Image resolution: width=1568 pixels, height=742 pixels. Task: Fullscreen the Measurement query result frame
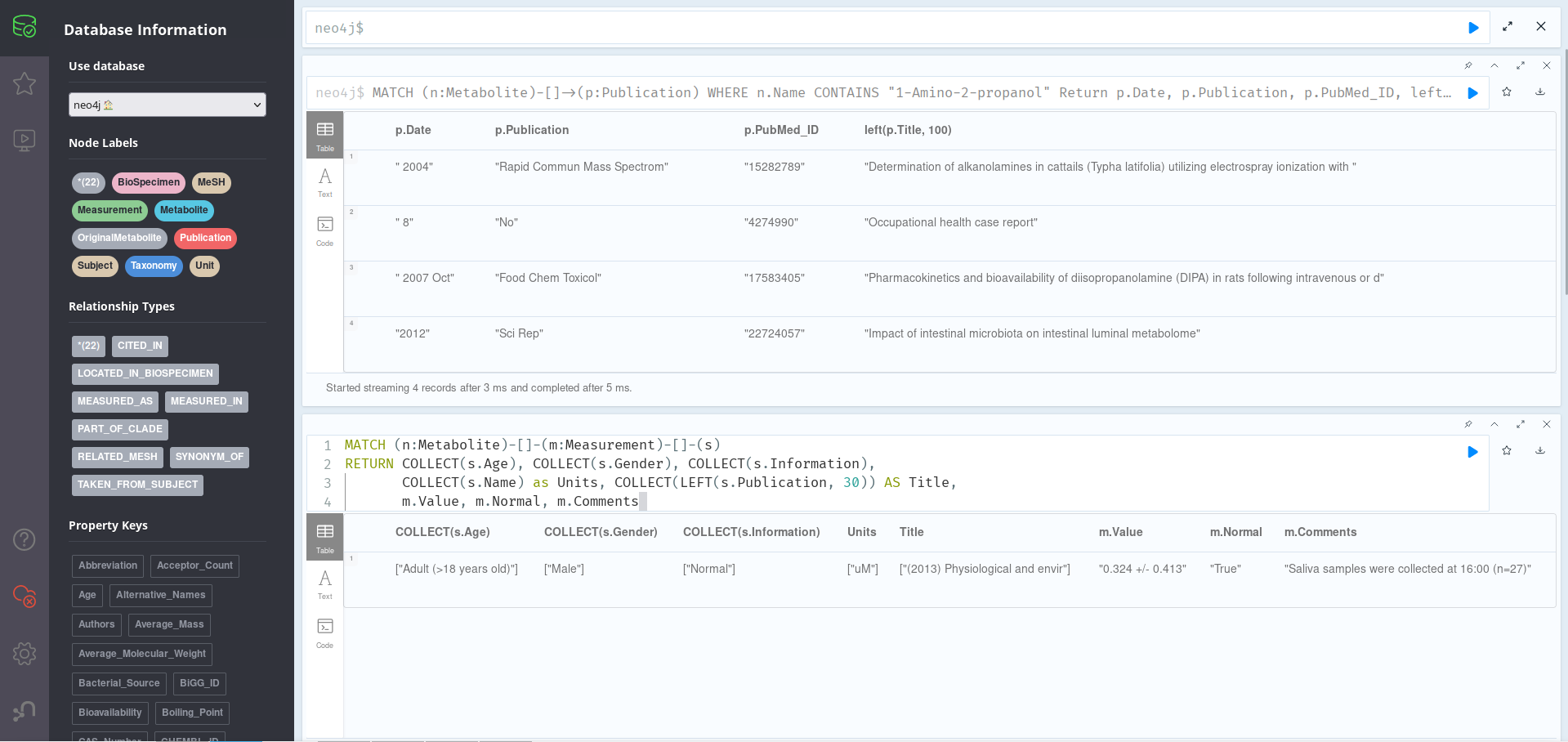pos(1521,424)
